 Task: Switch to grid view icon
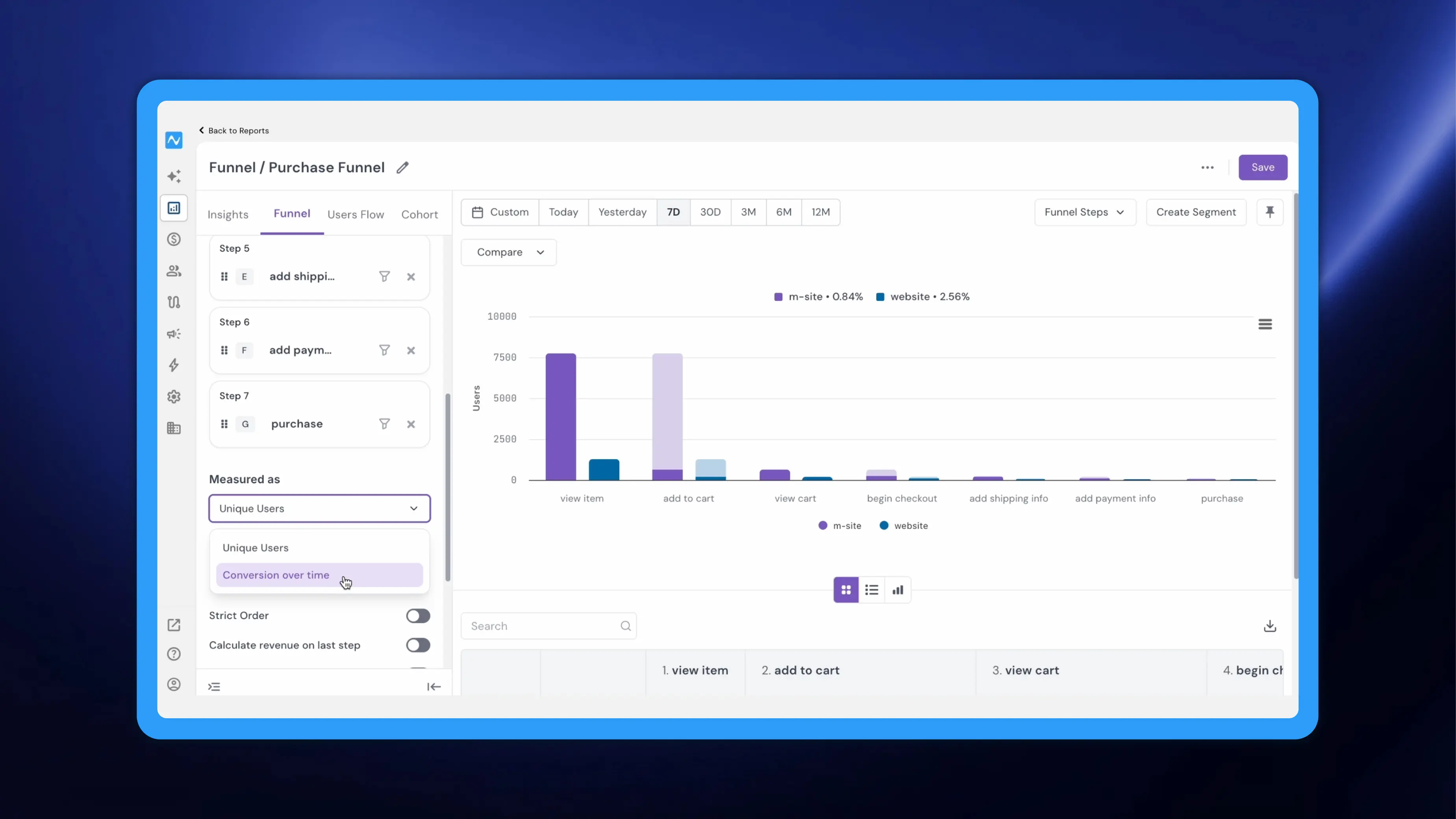[846, 589]
